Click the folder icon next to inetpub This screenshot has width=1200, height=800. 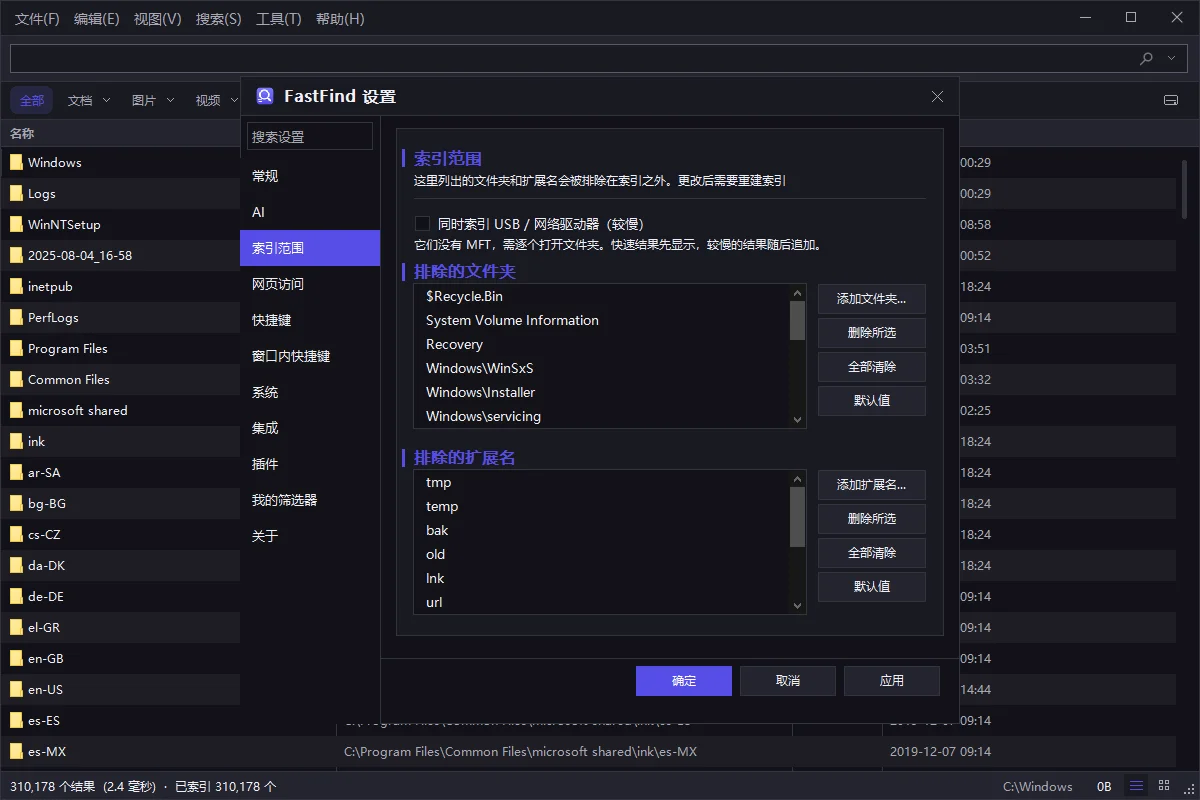pos(16,286)
